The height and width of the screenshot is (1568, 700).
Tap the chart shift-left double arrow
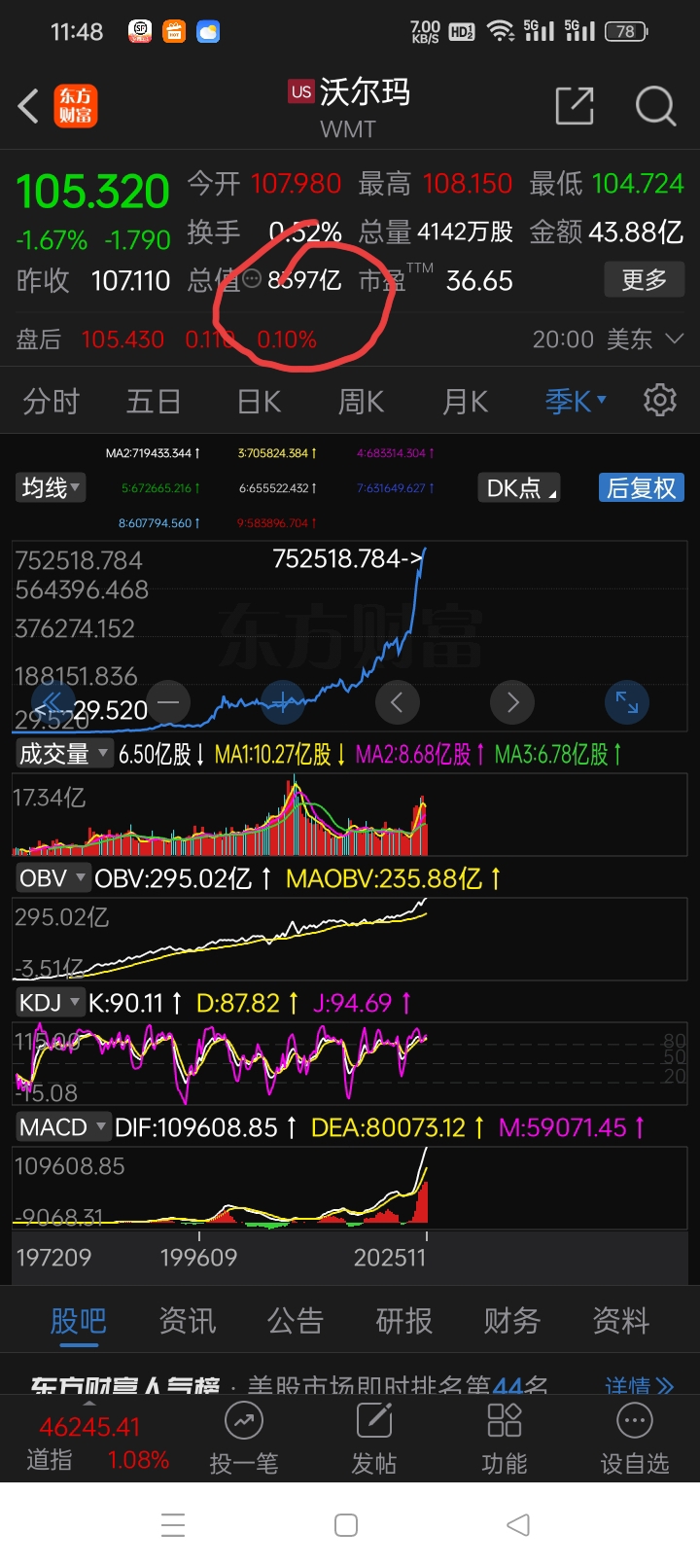(x=52, y=702)
